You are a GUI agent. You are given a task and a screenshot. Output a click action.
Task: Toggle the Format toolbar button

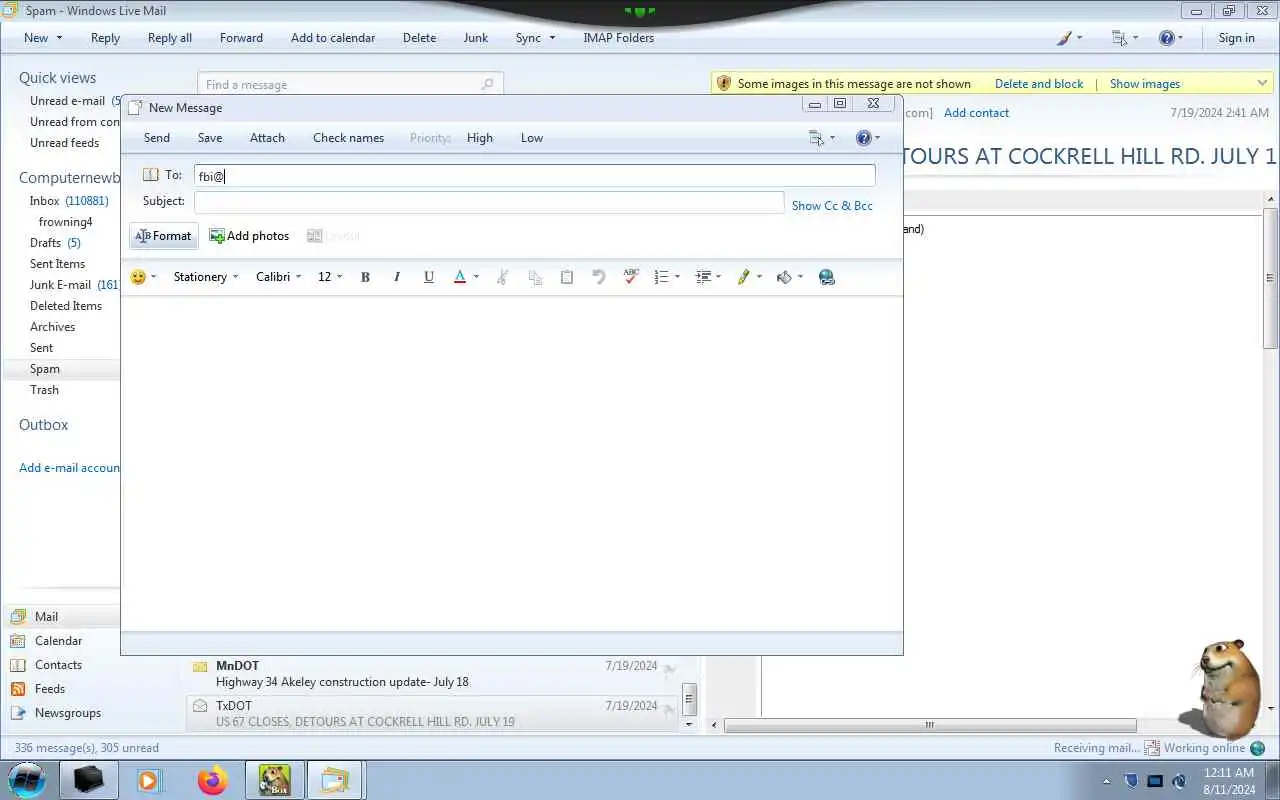pos(164,236)
